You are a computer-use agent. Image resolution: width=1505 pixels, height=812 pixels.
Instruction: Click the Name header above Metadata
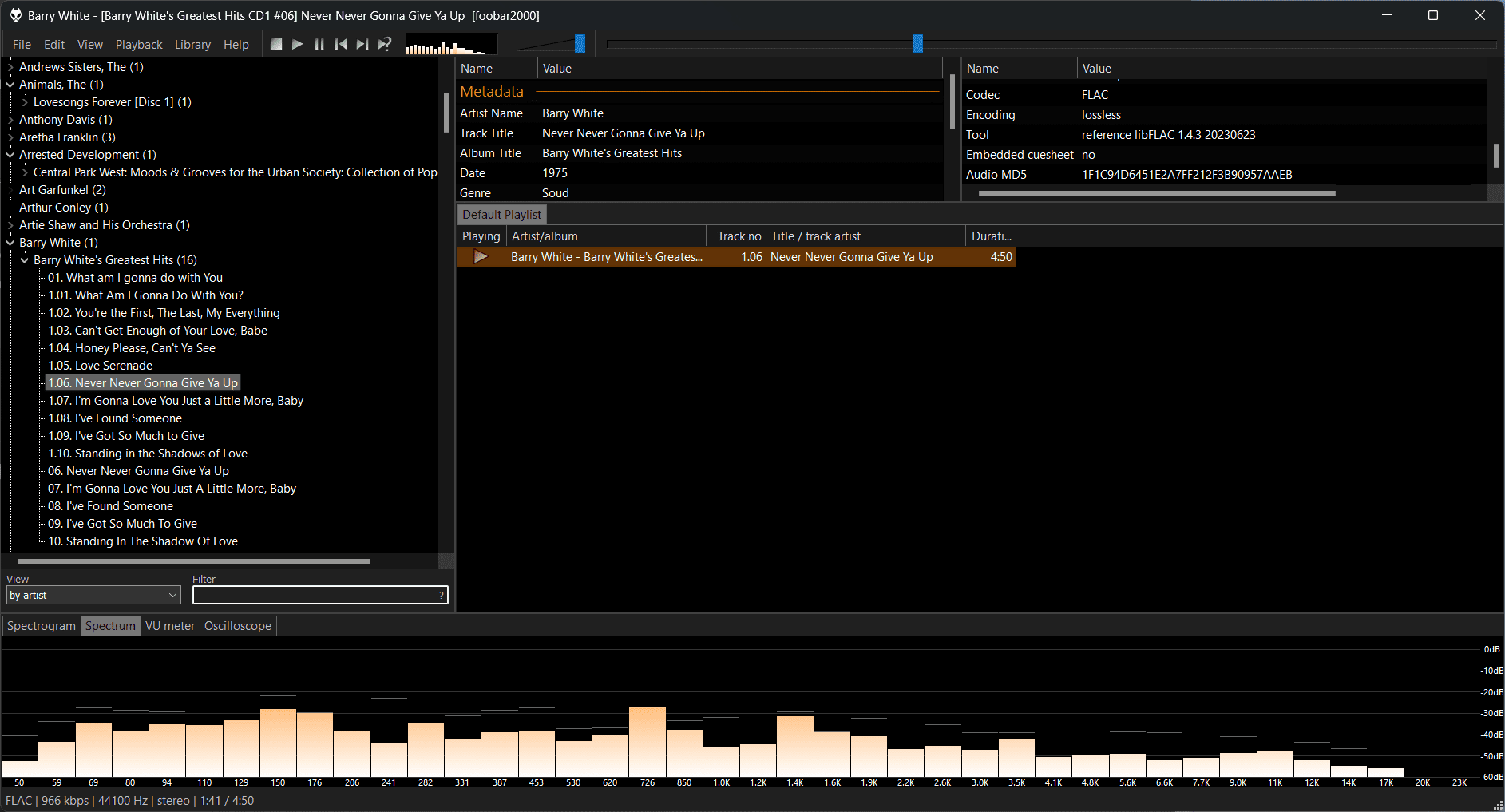(x=497, y=69)
